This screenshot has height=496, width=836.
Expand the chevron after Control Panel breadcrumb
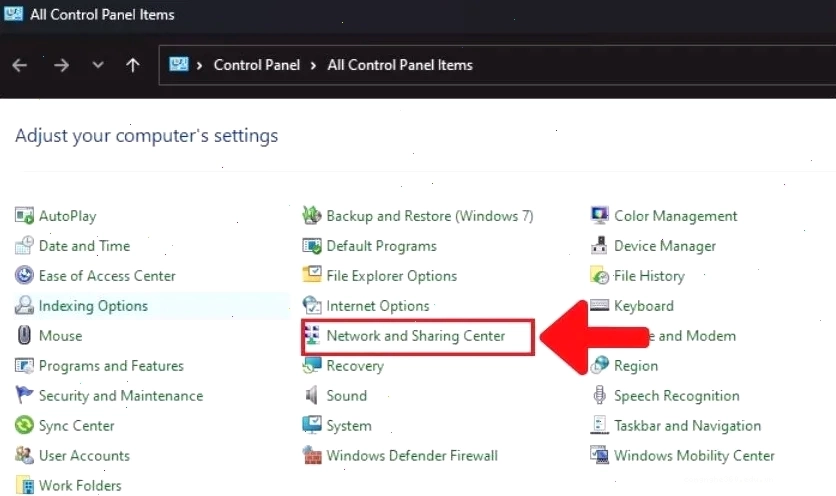point(313,66)
